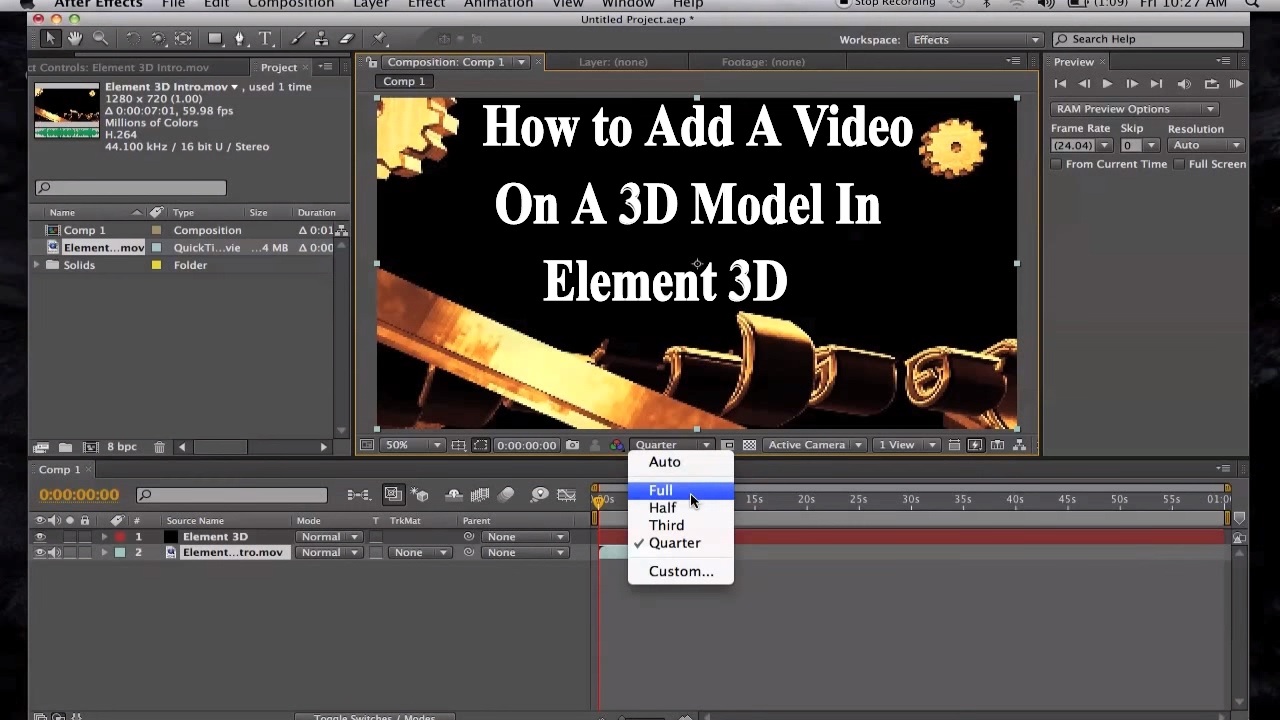This screenshot has width=1280, height=720.
Task: Select the Clone Stamp tool
Action: coord(322,39)
